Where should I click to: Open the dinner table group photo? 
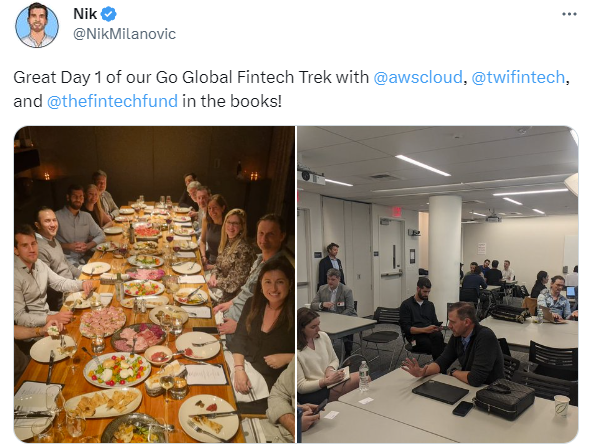(154, 284)
